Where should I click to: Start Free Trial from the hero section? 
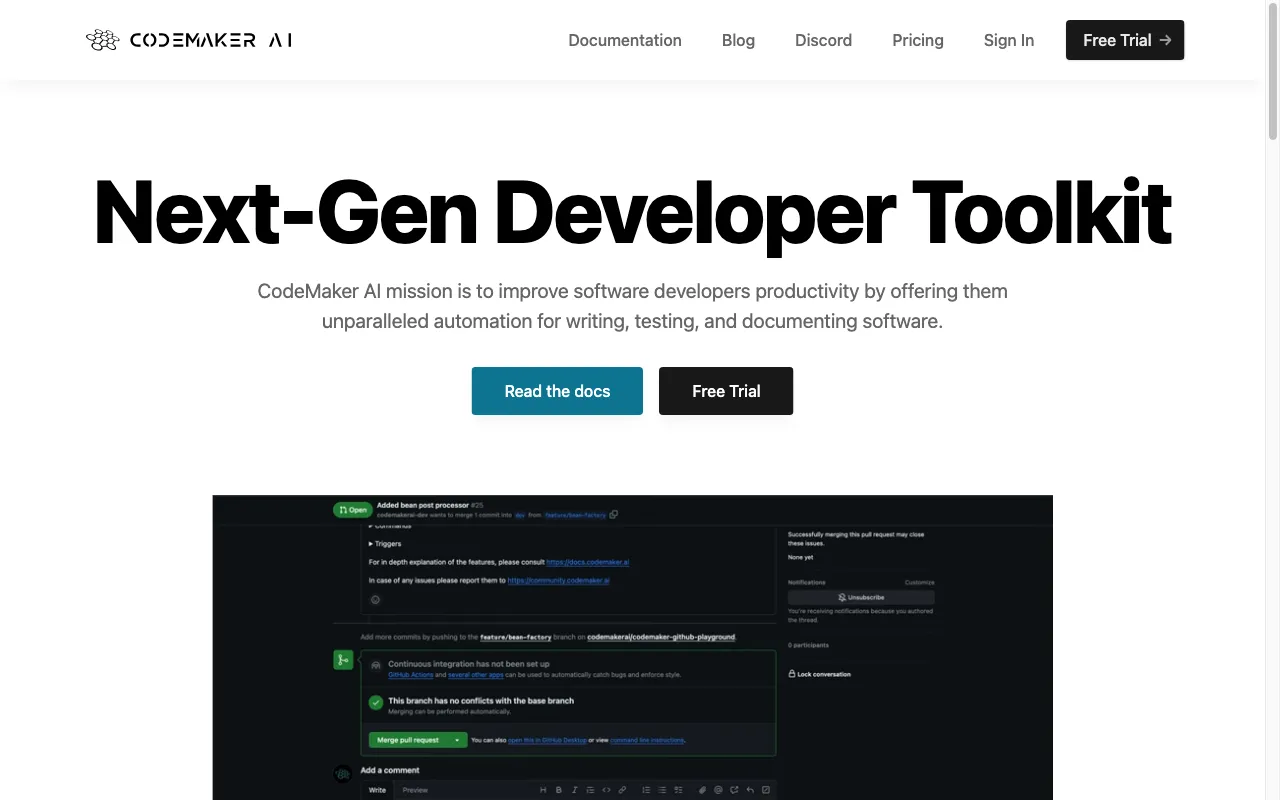[726, 391]
